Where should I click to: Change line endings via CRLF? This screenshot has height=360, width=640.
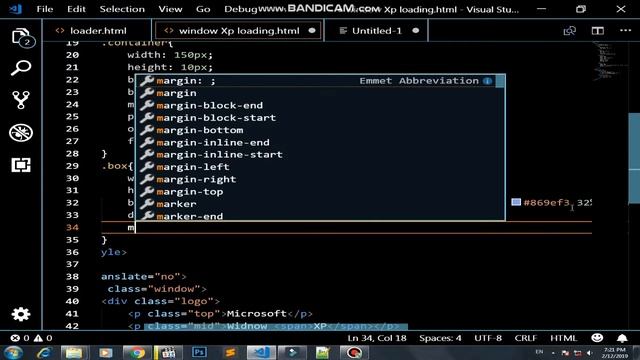pyautogui.click(x=525, y=338)
